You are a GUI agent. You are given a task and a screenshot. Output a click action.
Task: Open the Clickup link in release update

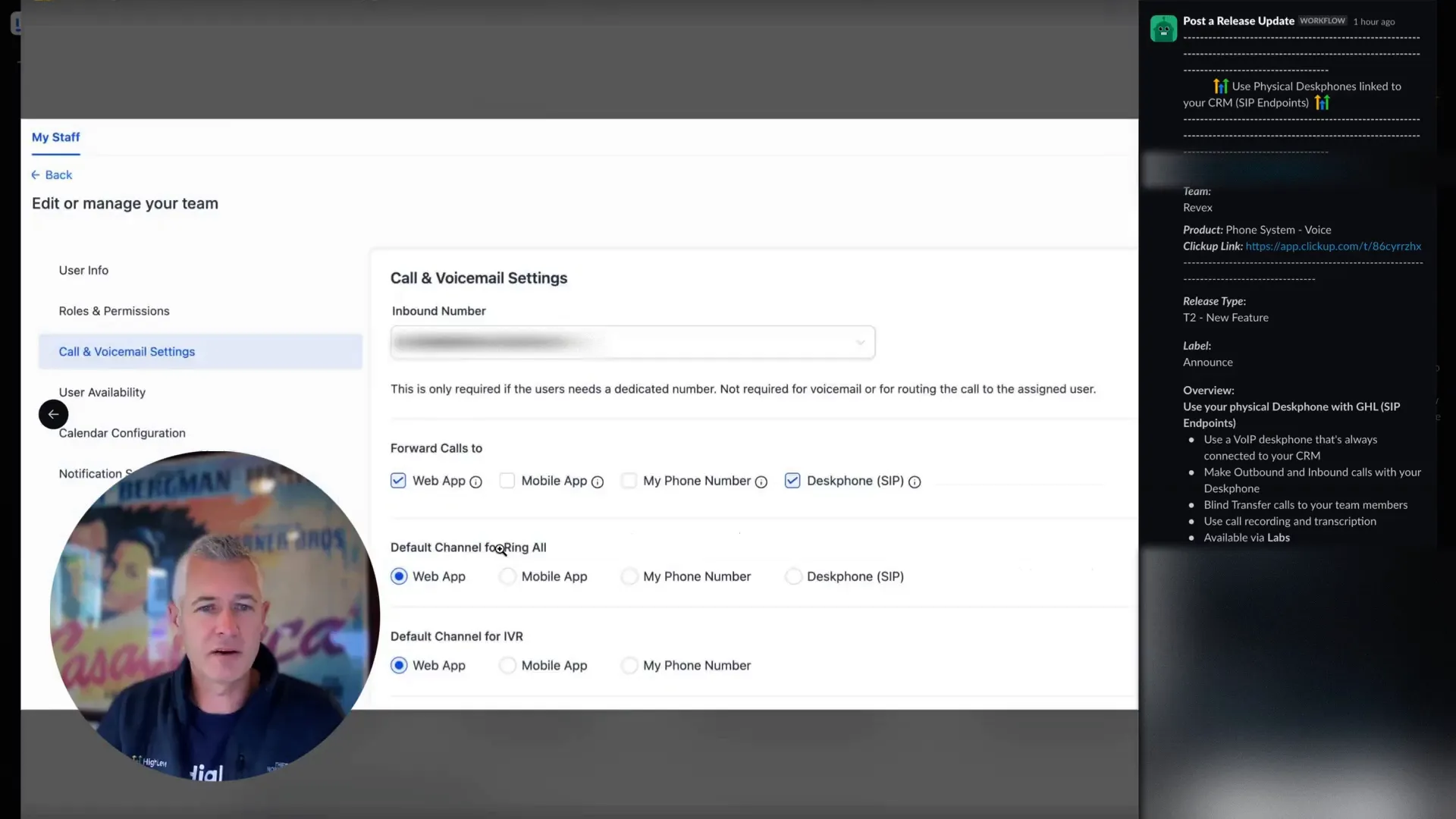[1333, 246]
